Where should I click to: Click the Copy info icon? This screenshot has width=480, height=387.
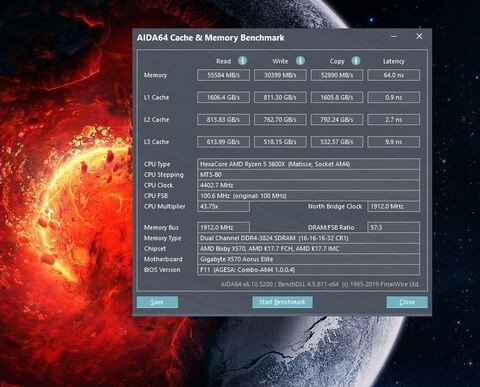(x=356, y=61)
